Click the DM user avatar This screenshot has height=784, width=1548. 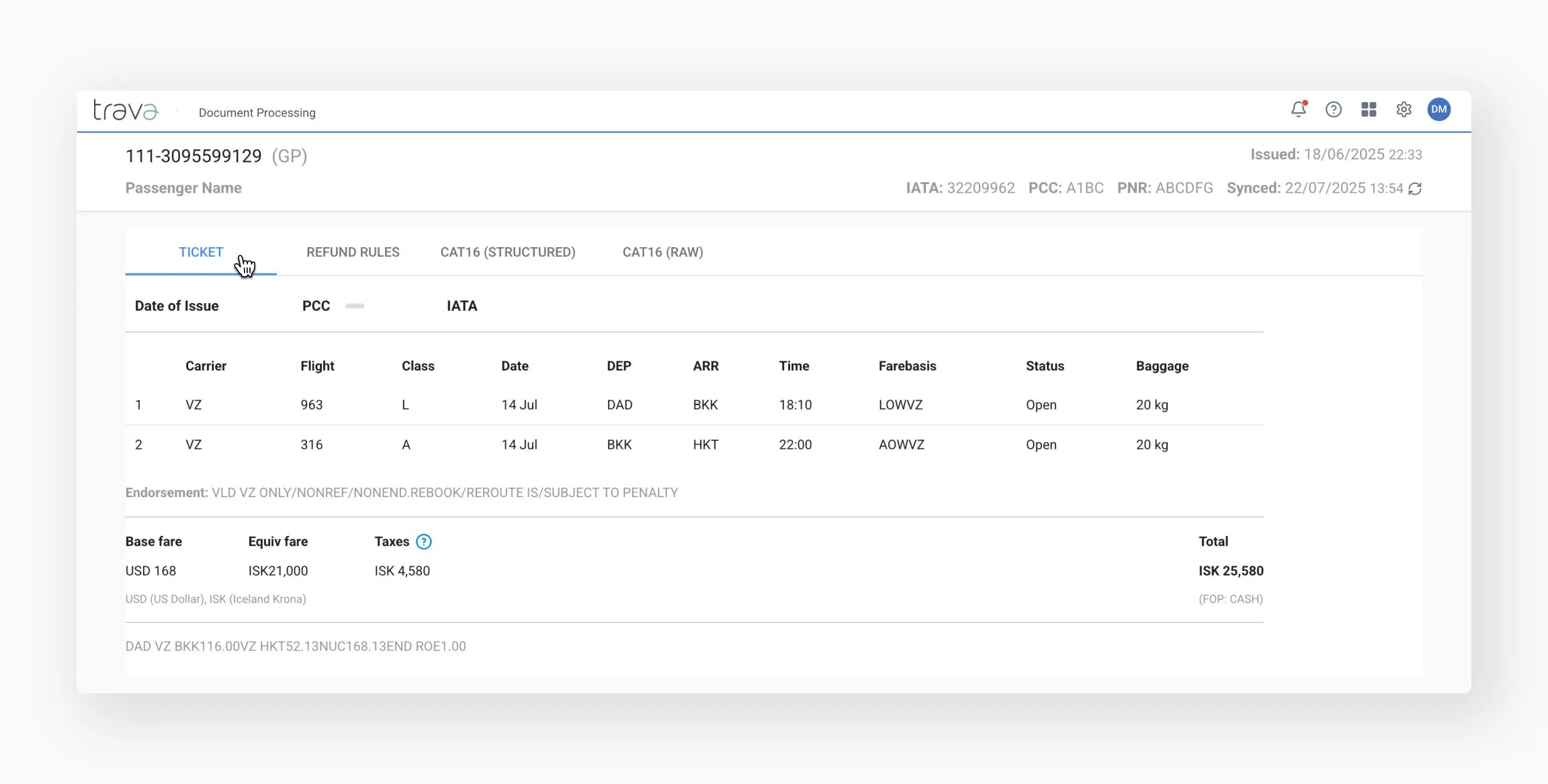click(x=1438, y=110)
